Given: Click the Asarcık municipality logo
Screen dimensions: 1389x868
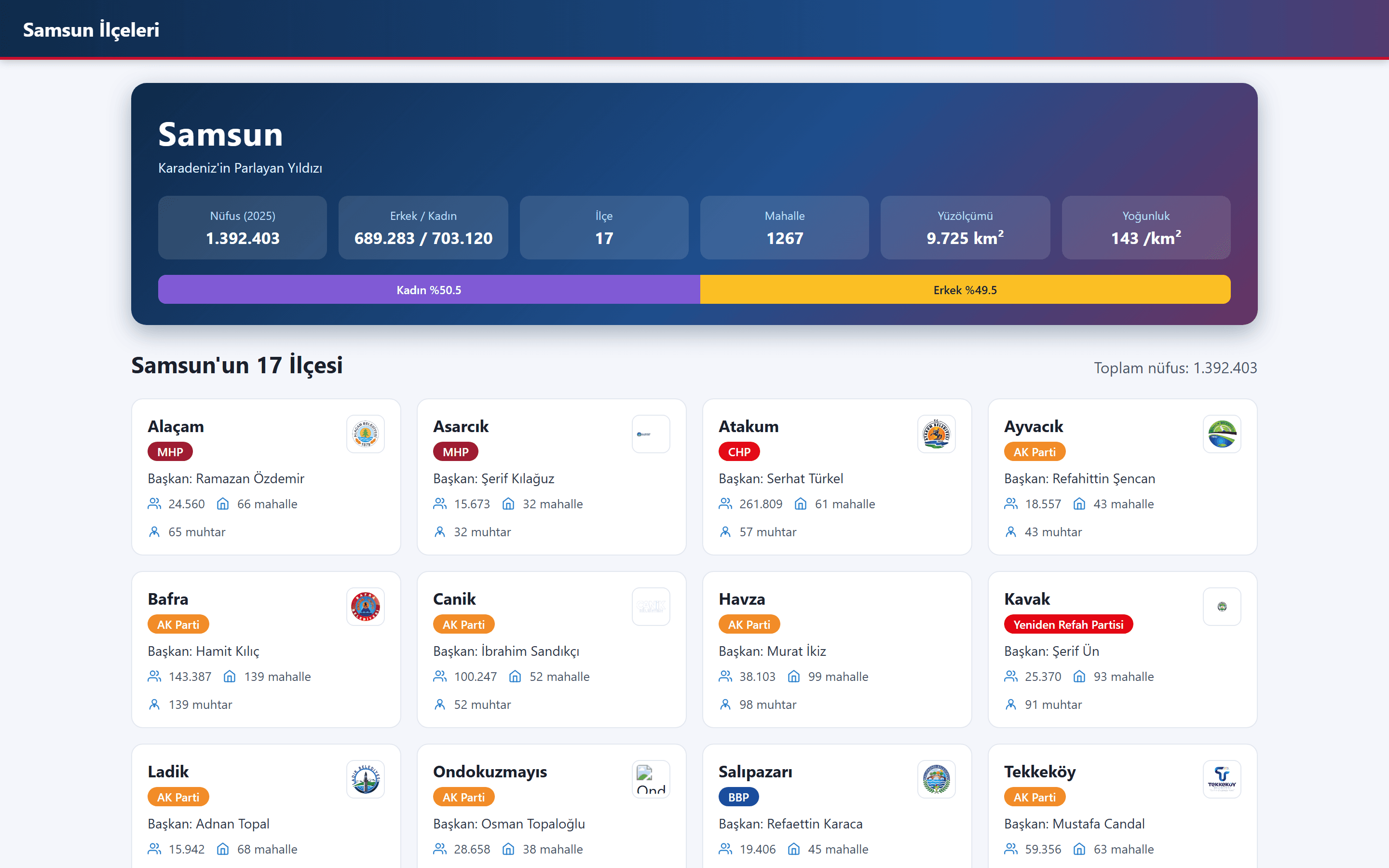Looking at the screenshot, I should click(651, 434).
